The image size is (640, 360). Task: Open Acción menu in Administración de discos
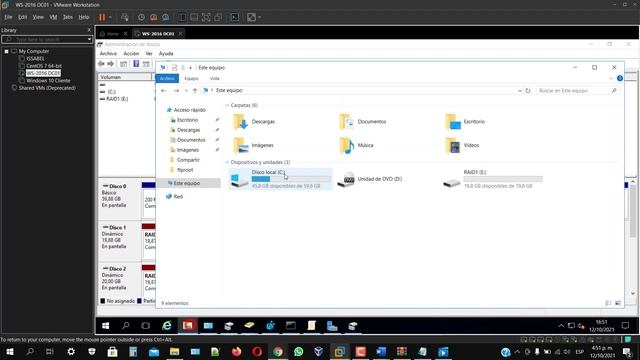pos(131,53)
